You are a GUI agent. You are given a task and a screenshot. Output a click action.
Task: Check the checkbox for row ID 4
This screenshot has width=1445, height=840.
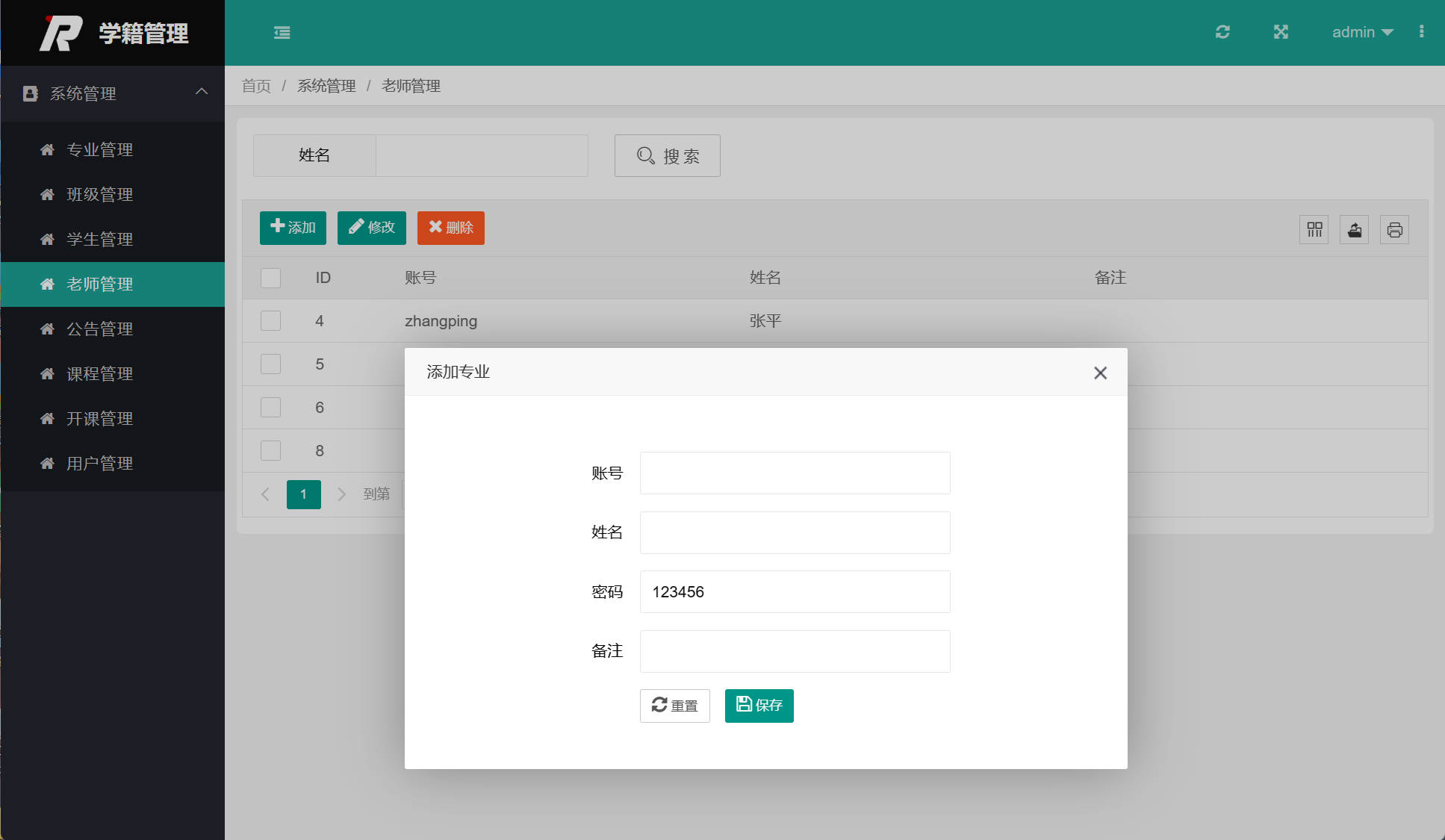pyautogui.click(x=270, y=320)
